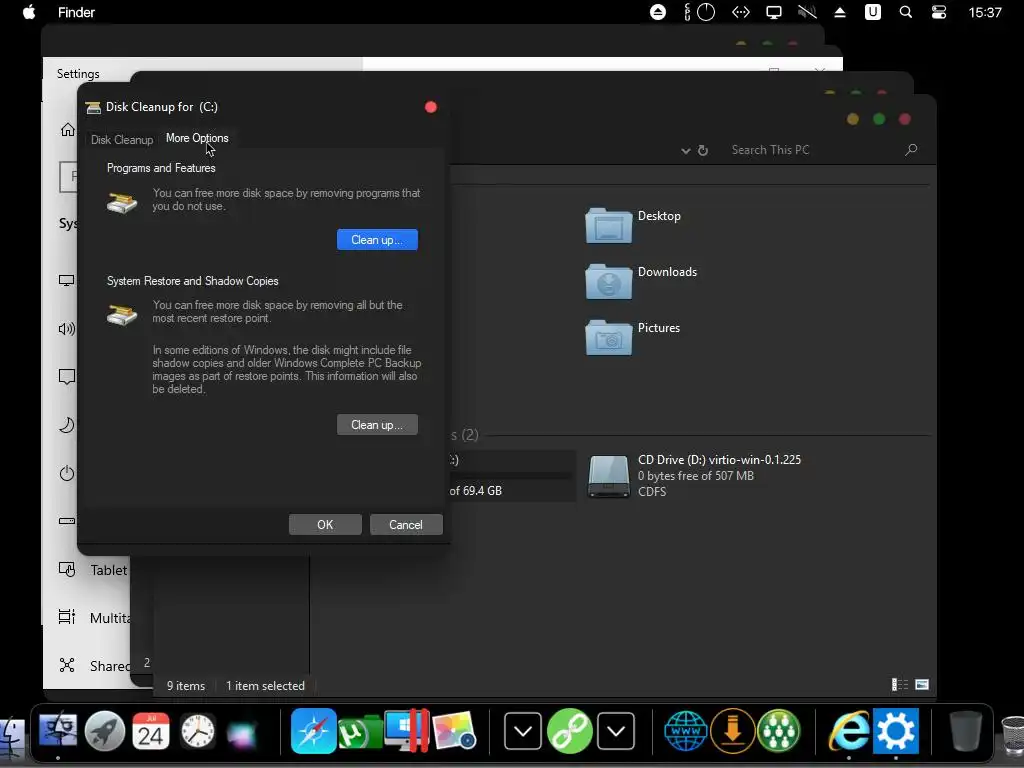Switch Explorer to details view icon
The image size is (1024, 768).
tap(900, 684)
